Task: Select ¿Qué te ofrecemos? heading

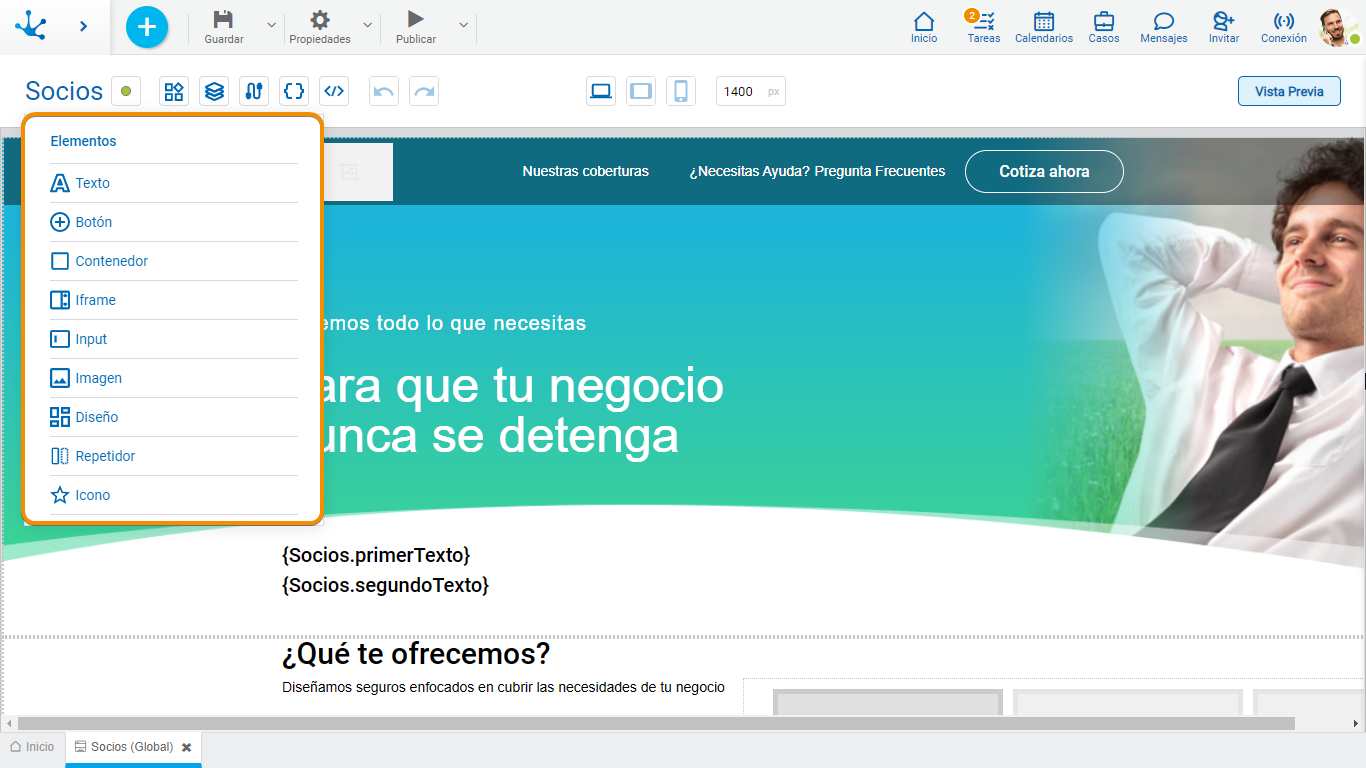Action: [x=416, y=654]
